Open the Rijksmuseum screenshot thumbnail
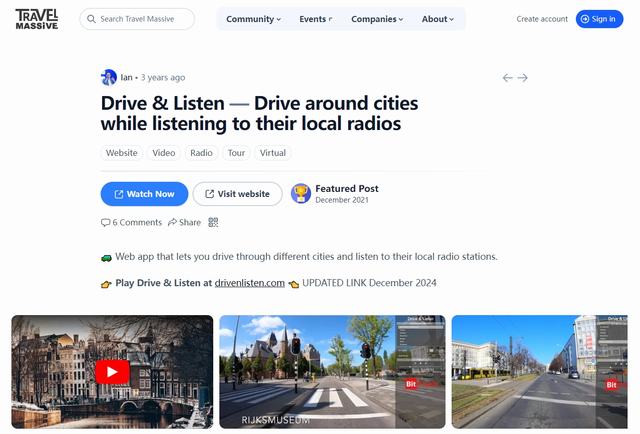The width and height of the screenshot is (640, 434). coord(329,372)
